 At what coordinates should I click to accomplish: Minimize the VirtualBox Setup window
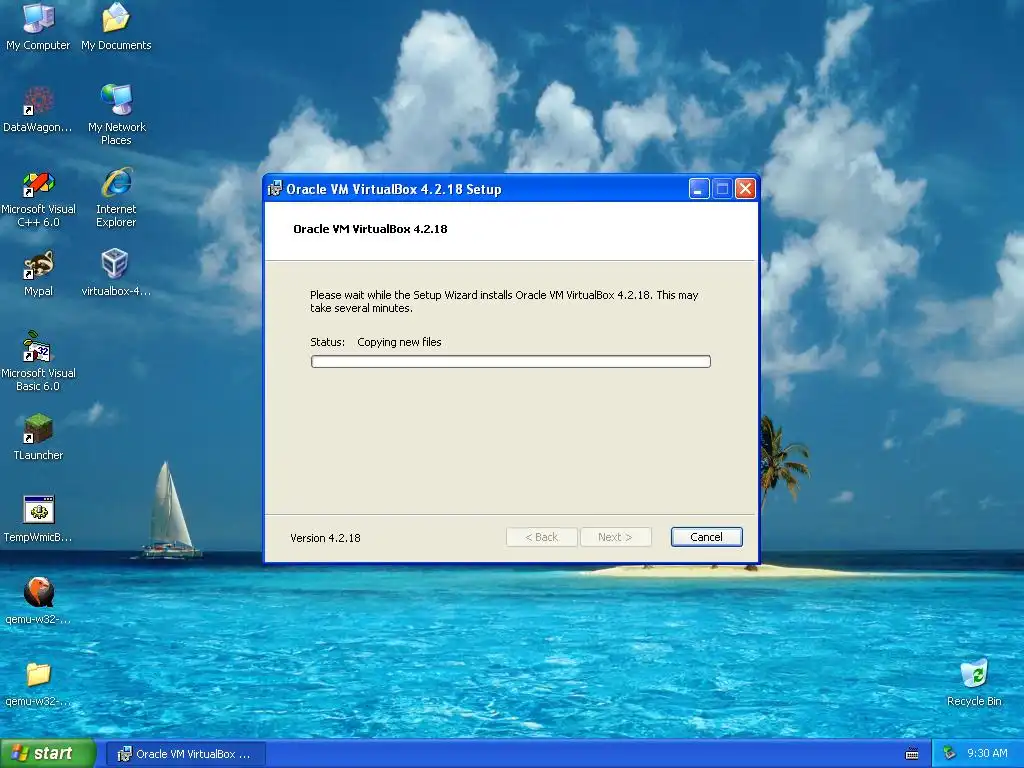(699, 189)
